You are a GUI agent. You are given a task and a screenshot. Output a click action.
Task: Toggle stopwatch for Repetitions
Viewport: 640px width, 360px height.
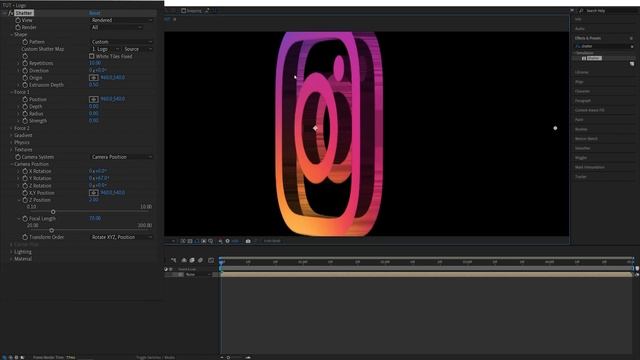pos(25,63)
